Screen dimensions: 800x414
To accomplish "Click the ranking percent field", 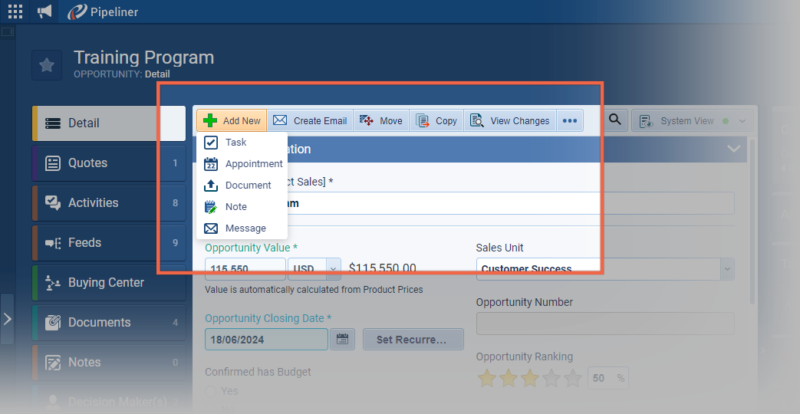I will (608, 378).
